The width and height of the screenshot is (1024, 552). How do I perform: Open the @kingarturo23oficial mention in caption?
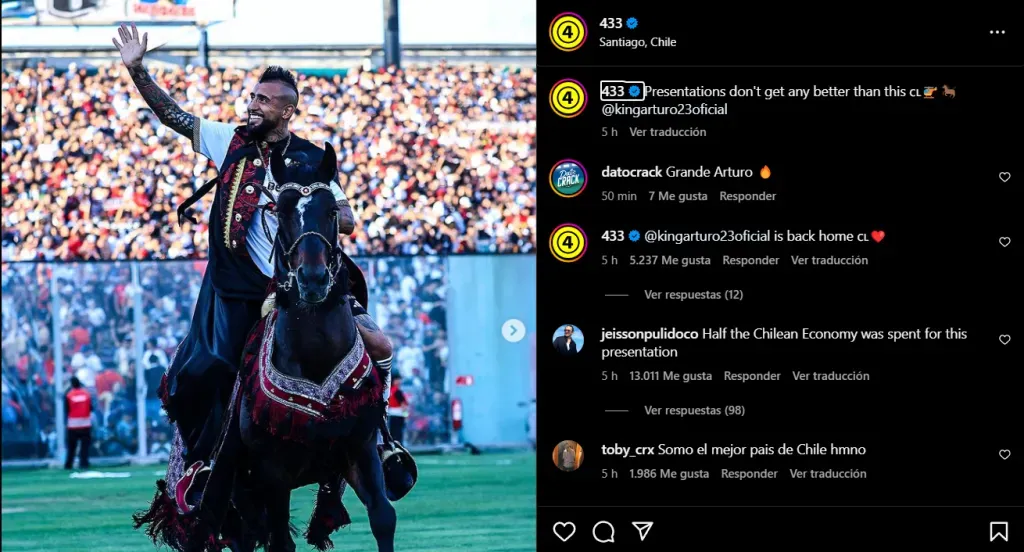tap(664, 109)
